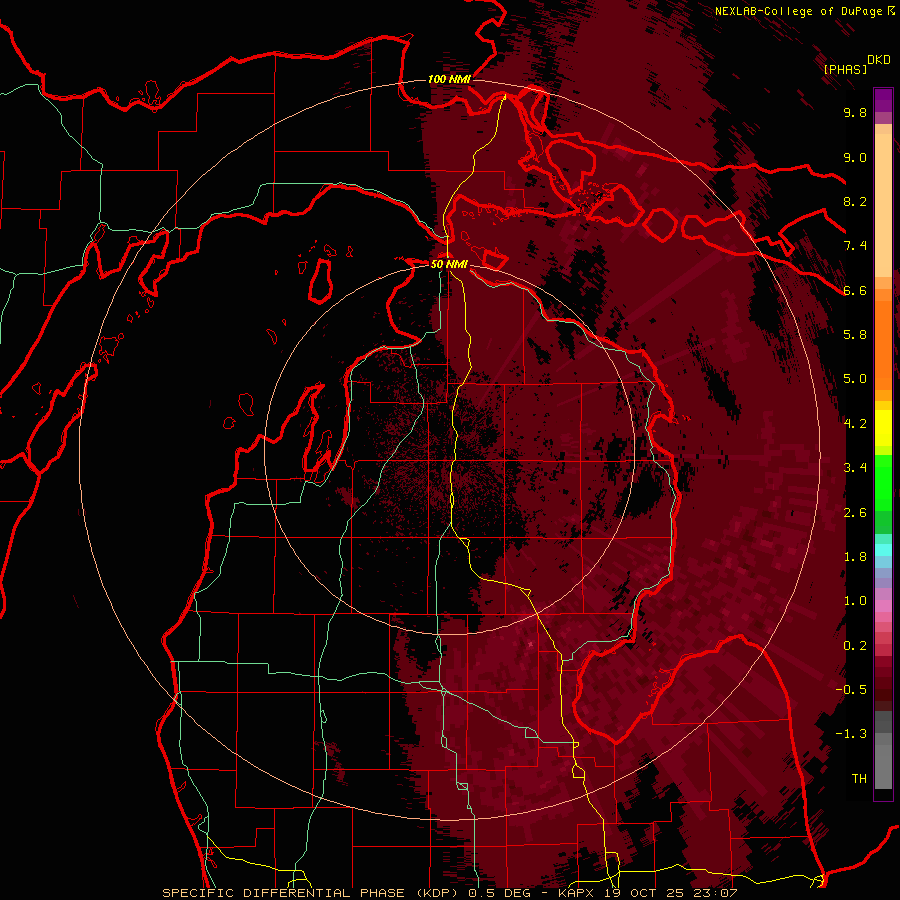The image size is (900, 900).
Task: Click the KAPX radar site identifier
Action: pyautogui.click(x=577, y=893)
